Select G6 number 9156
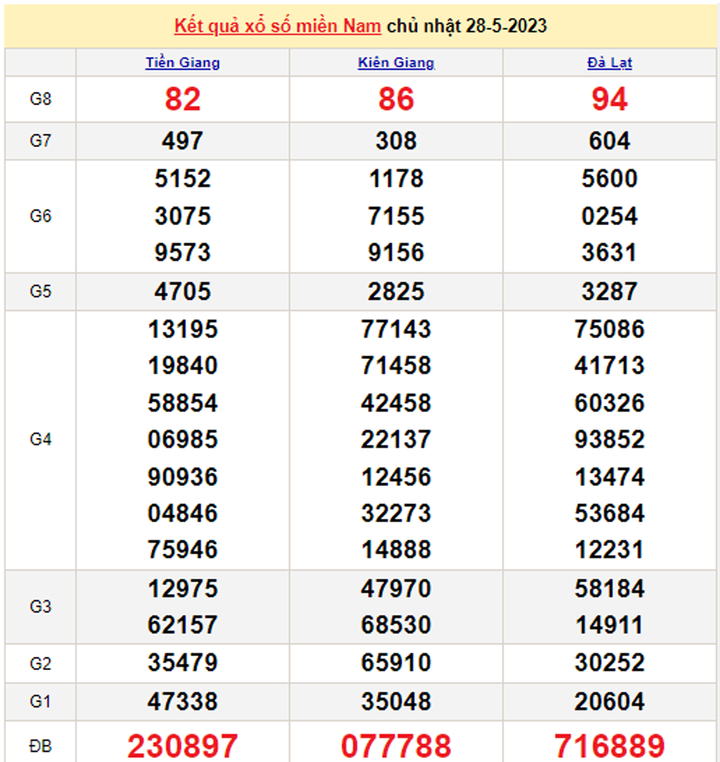The width and height of the screenshot is (720, 762). (x=396, y=252)
